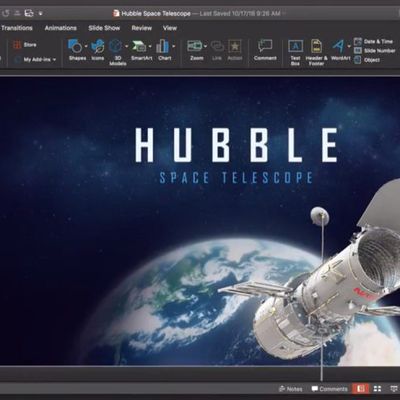Click the redo icon in title bar
This screenshot has height=400, width=400.
point(6,13)
